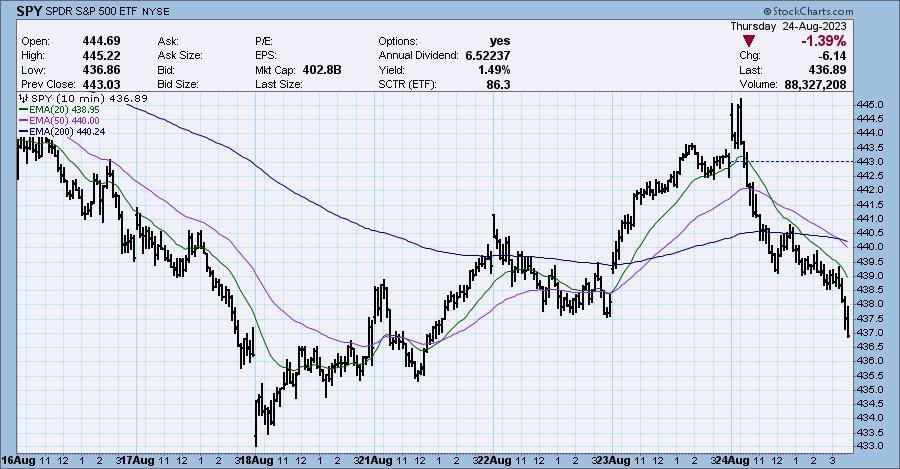Viewport: 900px width, 469px height.
Task: Click the 'Ask Size:' label
Action: pos(180,56)
